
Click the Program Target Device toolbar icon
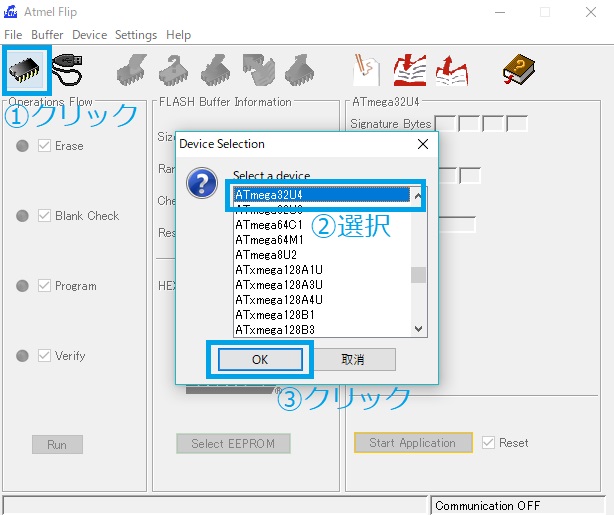coord(216,70)
